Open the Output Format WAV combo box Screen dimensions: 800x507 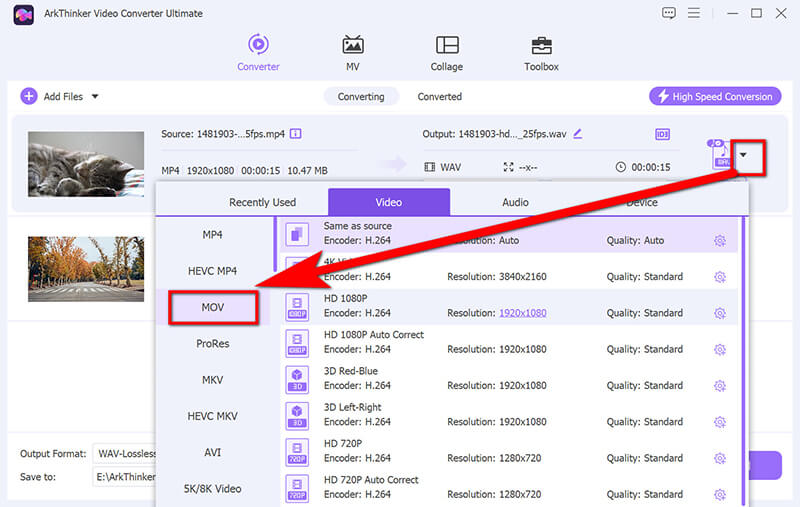coord(125,453)
